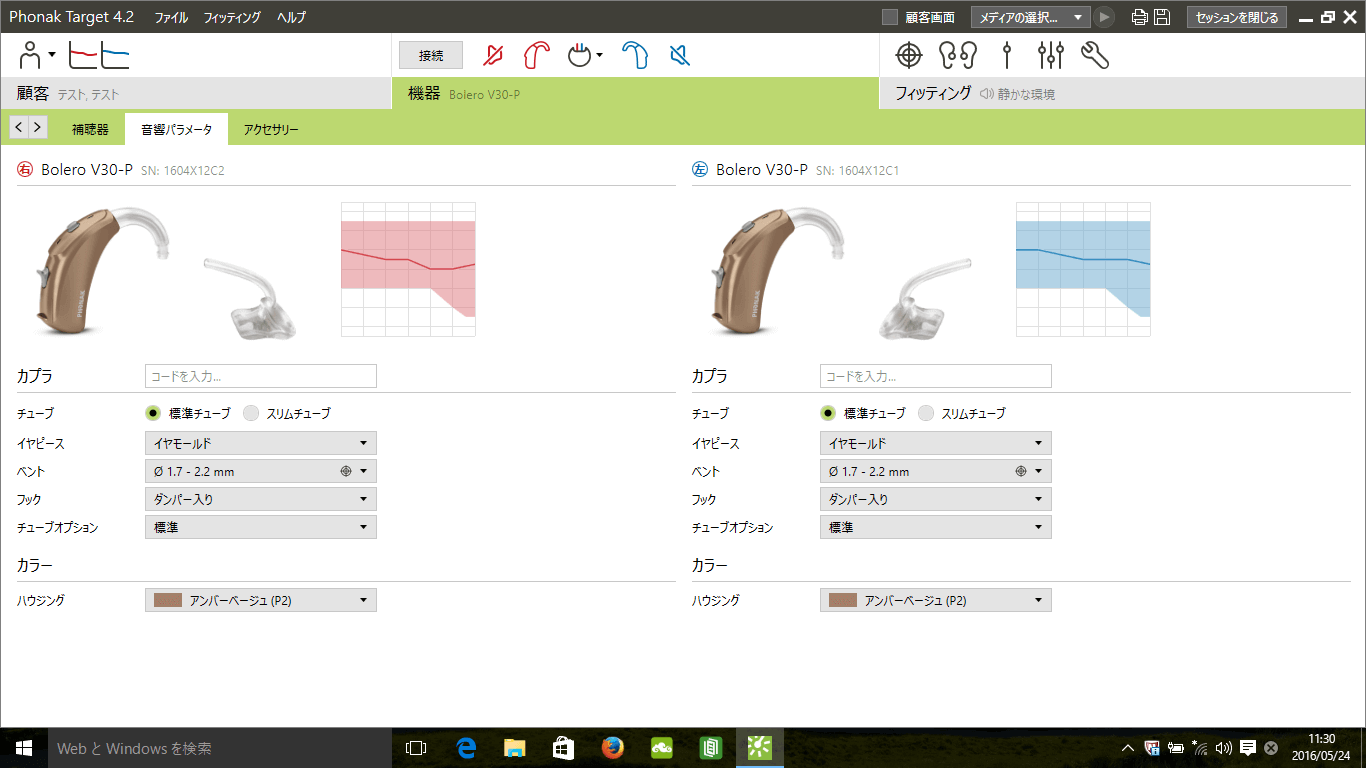Click the セッションを閉じる button
This screenshot has height=768, width=1366.
point(1237,17)
